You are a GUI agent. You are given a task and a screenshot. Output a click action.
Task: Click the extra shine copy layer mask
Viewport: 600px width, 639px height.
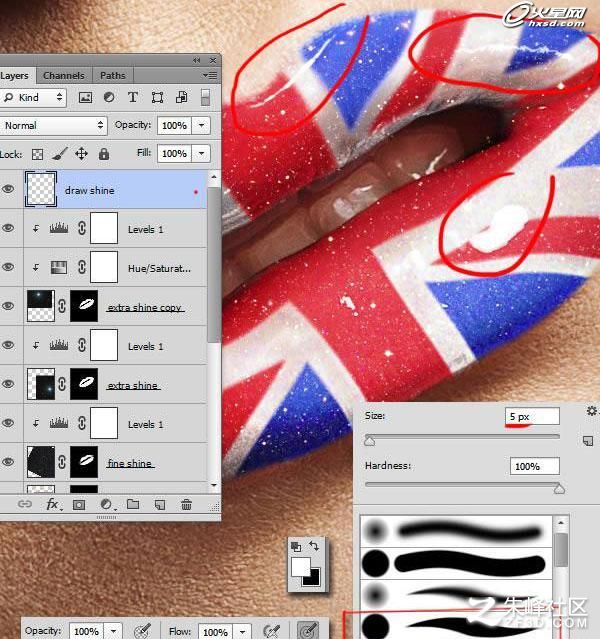coord(84,306)
